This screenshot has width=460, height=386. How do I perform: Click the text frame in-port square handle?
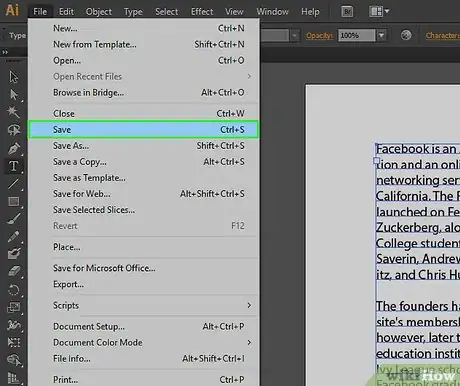point(377,161)
